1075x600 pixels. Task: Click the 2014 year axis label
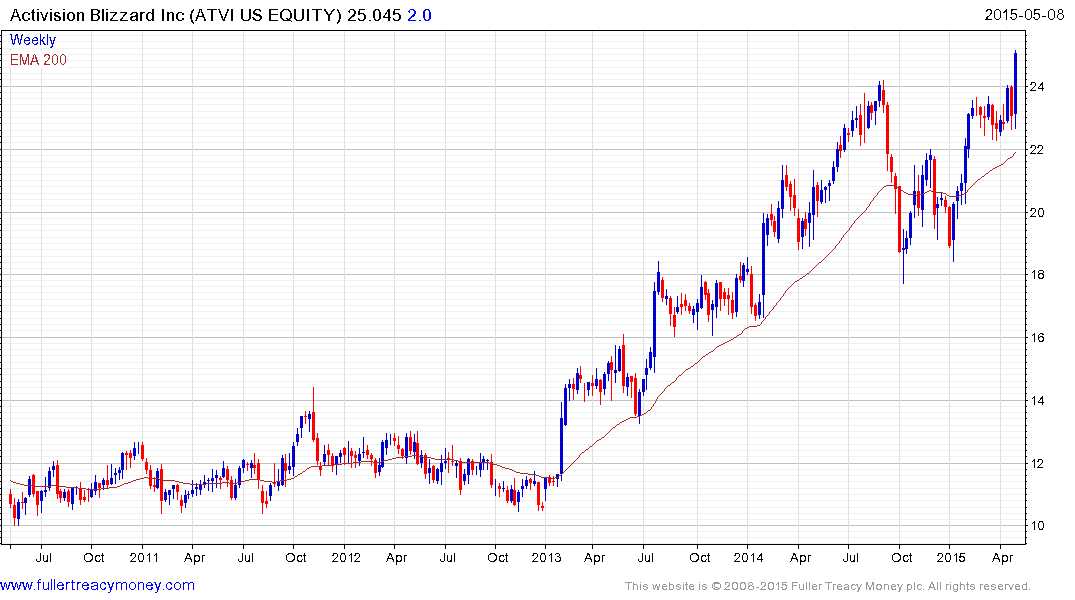point(748,557)
